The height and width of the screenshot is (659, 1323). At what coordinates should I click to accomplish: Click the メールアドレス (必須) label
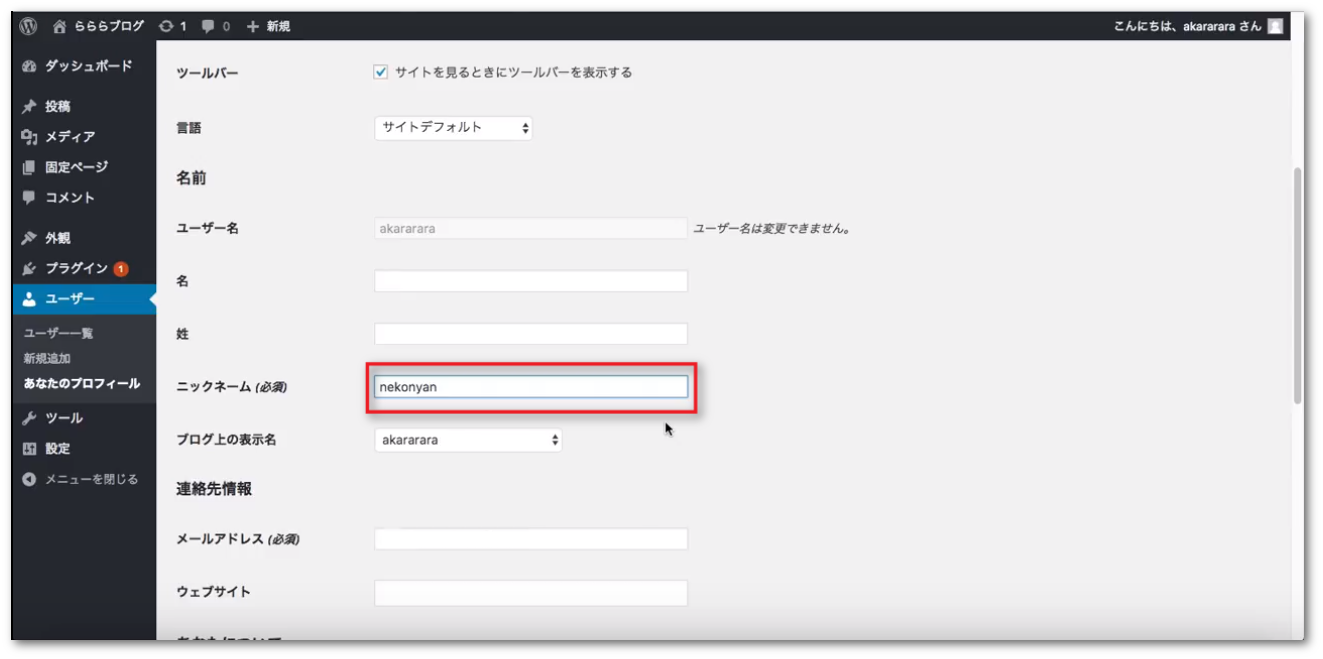tap(238, 539)
